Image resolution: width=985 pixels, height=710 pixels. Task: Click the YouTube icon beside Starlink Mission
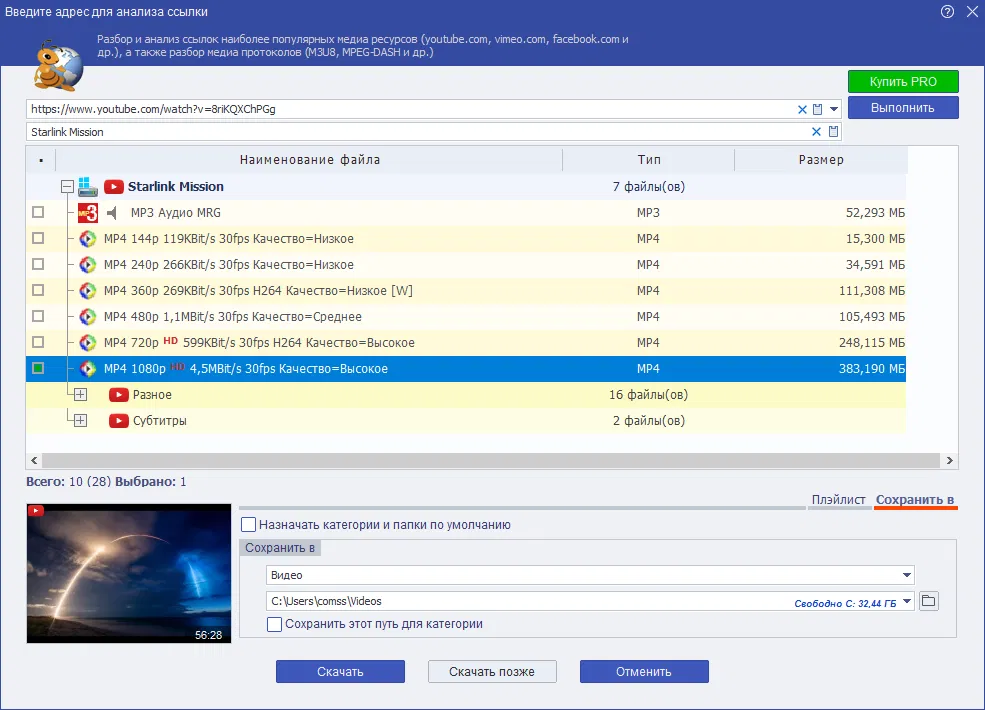click(113, 186)
